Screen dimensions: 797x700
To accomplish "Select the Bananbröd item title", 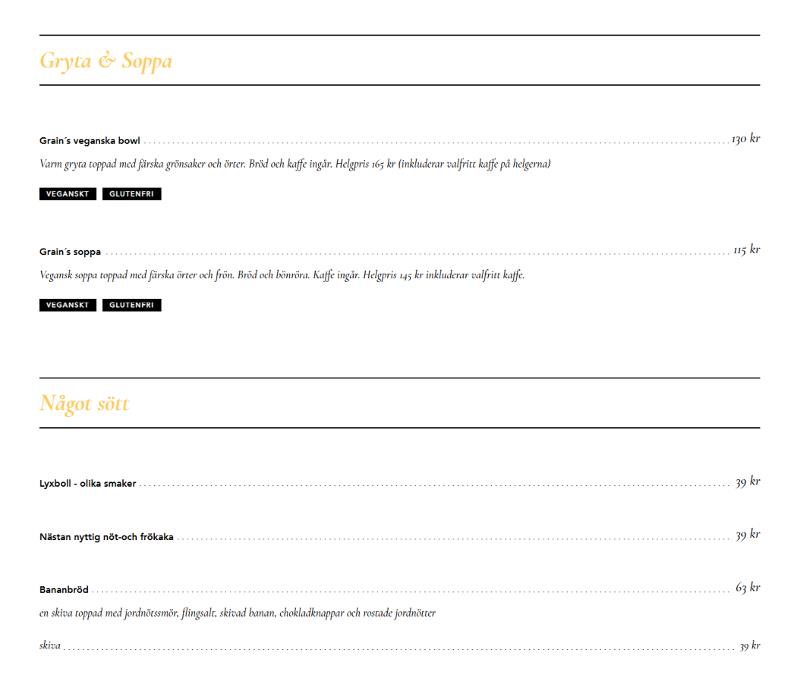I will 64,590.
